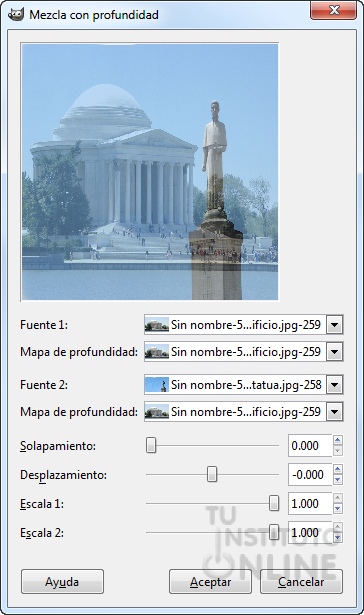Close the Mezcla con profundidad dialog
This screenshot has width=364, height=615.
pos(334,10)
